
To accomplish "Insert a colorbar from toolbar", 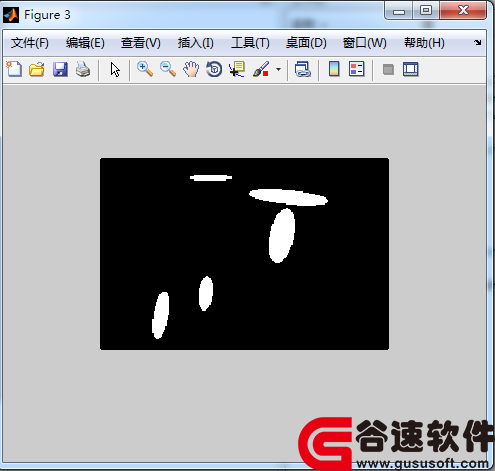I will click(334, 69).
